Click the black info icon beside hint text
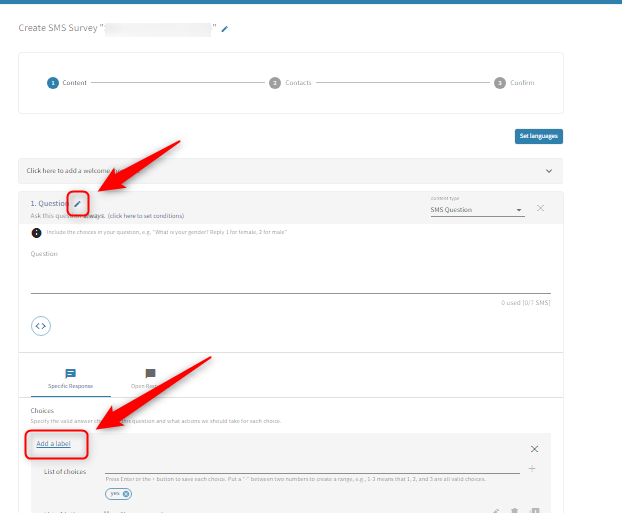The image size is (622, 513). (37, 233)
